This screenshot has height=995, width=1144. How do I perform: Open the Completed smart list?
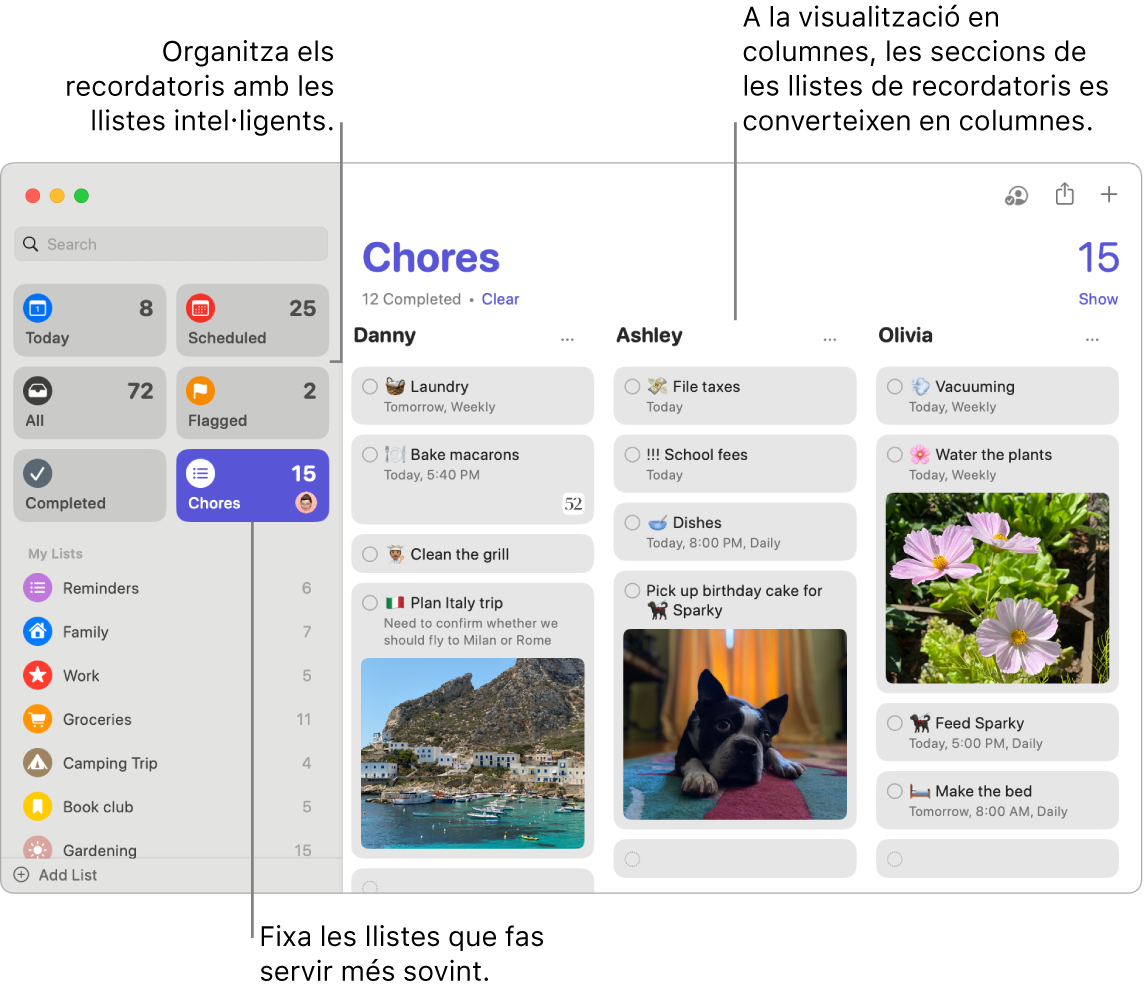click(89, 485)
